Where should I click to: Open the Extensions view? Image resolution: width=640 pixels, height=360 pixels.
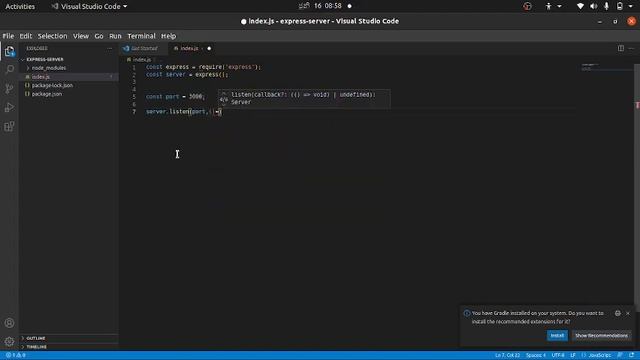[9, 126]
